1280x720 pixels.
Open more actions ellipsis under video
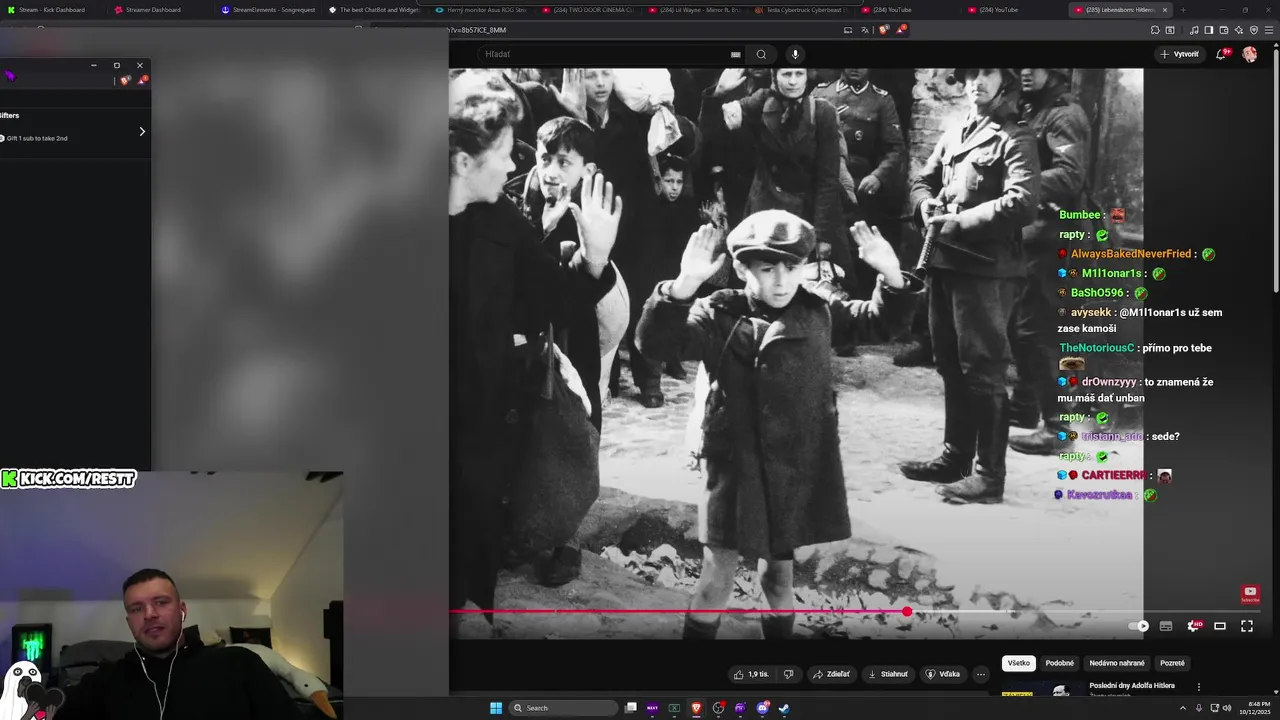[x=981, y=674]
